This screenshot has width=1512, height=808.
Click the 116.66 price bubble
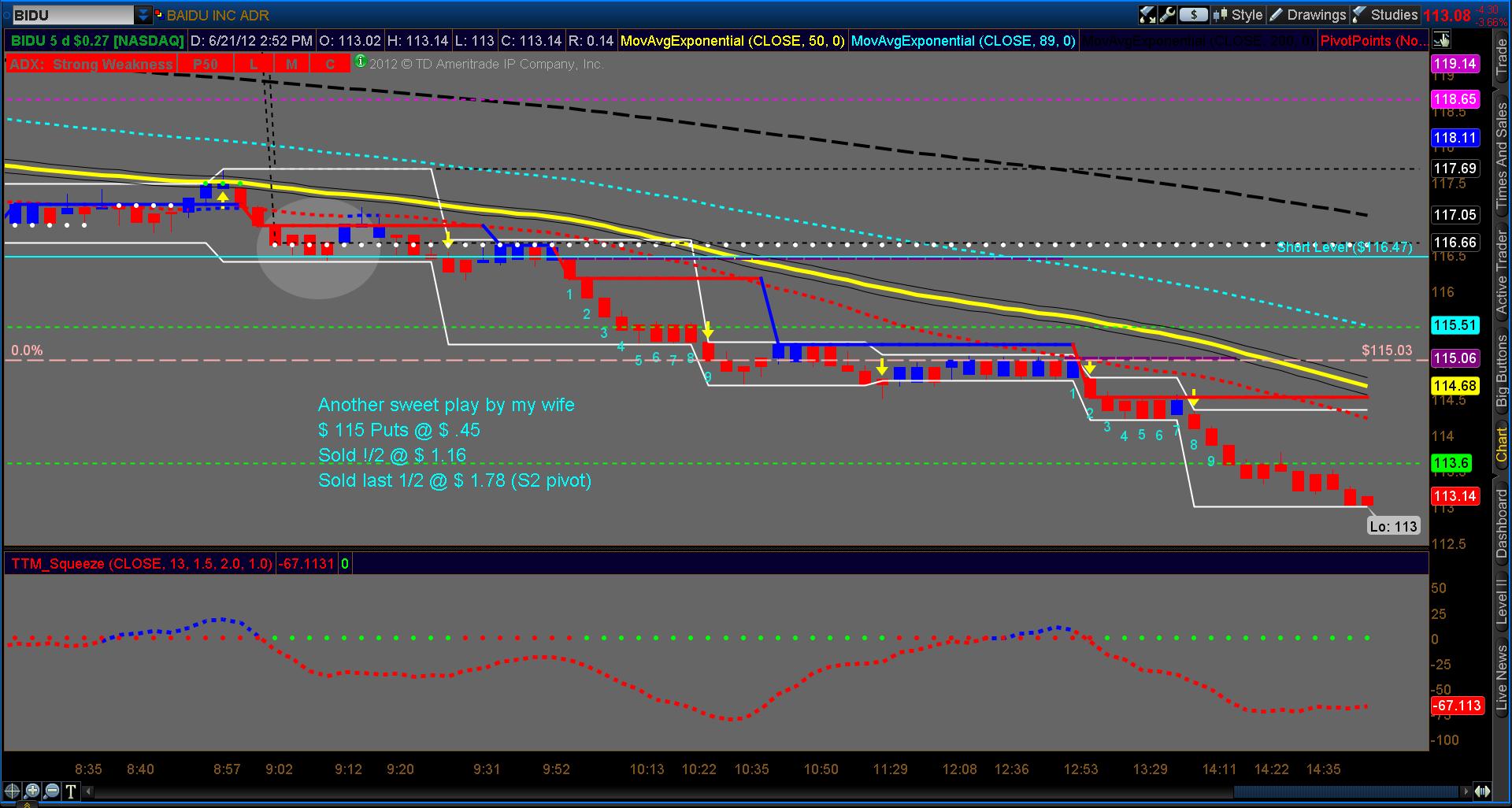pos(1455,243)
